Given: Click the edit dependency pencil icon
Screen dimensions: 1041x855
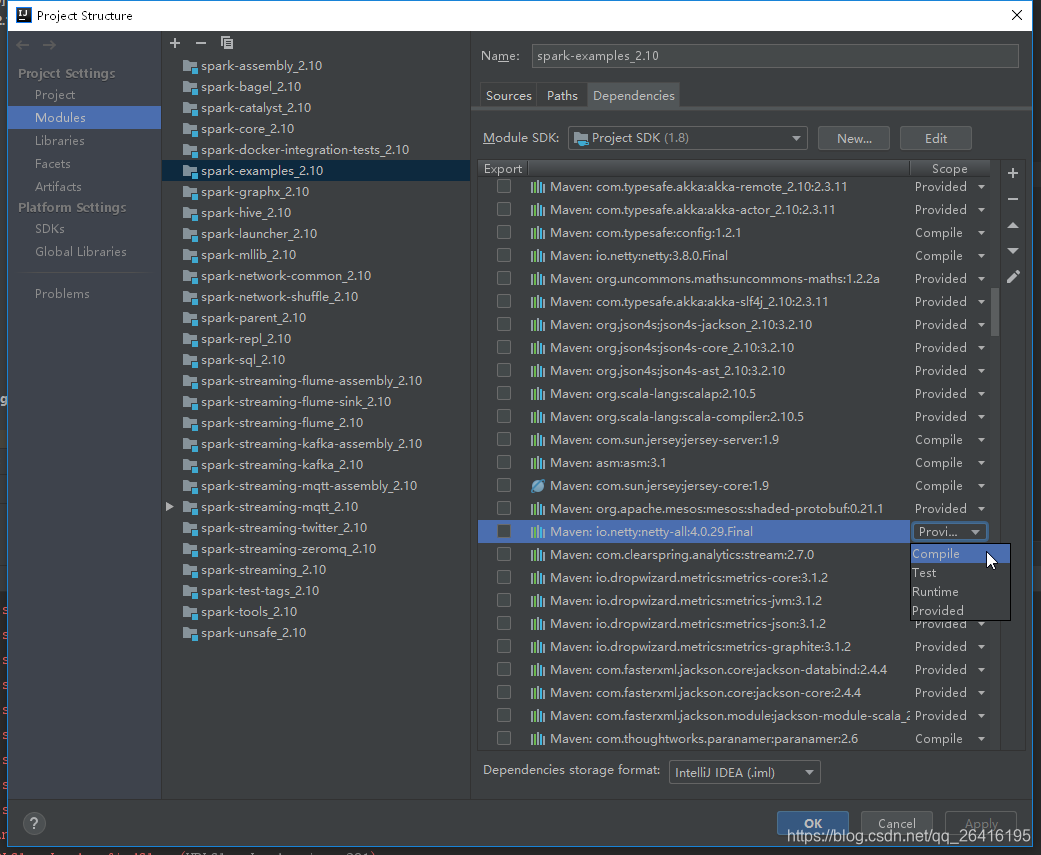Looking at the screenshot, I should coord(1012,277).
